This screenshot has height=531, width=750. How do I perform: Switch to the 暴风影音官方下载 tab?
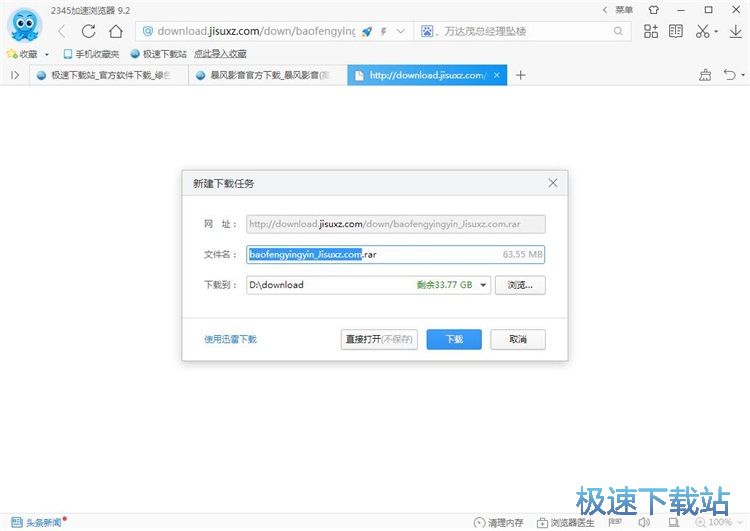268,75
